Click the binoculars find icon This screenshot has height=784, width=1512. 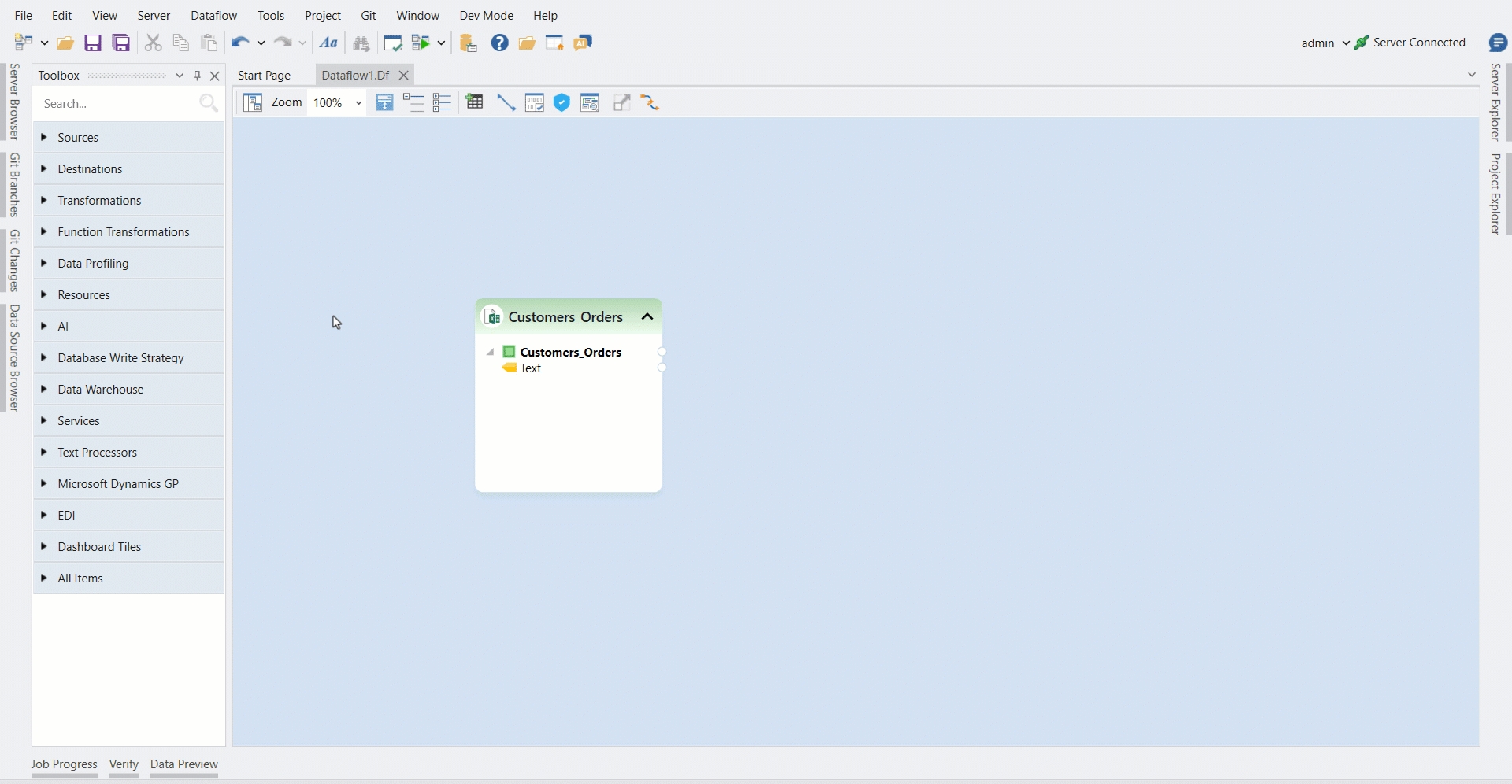tap(361, 43)
